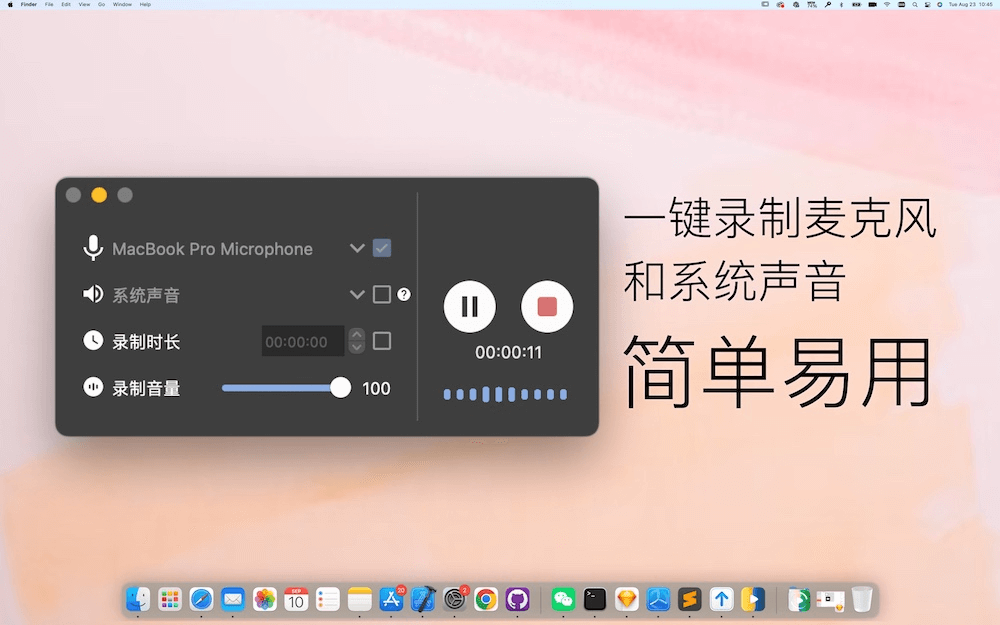Enable the 录制时长 checkbox
This screenshot has height=625, width=1000.
pos(381,341)
